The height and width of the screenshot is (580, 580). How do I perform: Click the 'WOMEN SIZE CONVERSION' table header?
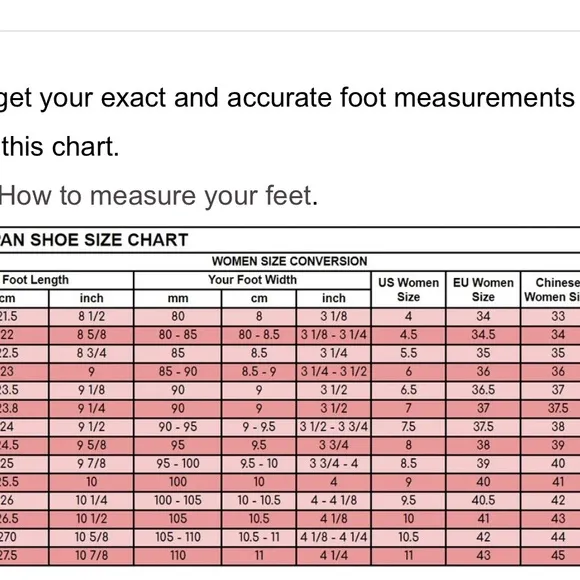click(x=290, y=262)
